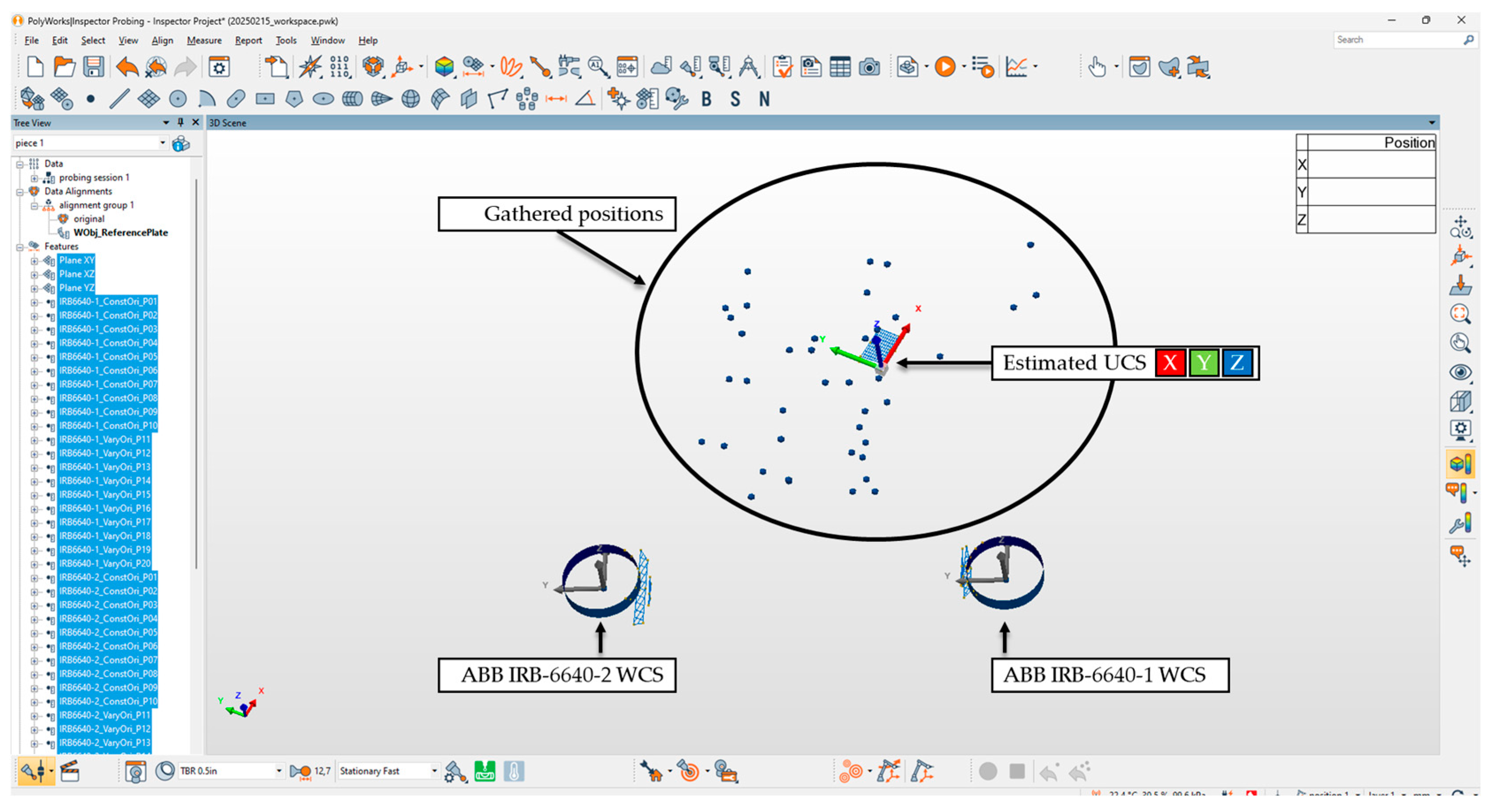1491x812 pixels.
Task: Click the N toolbar button
Action: point(764,99)
